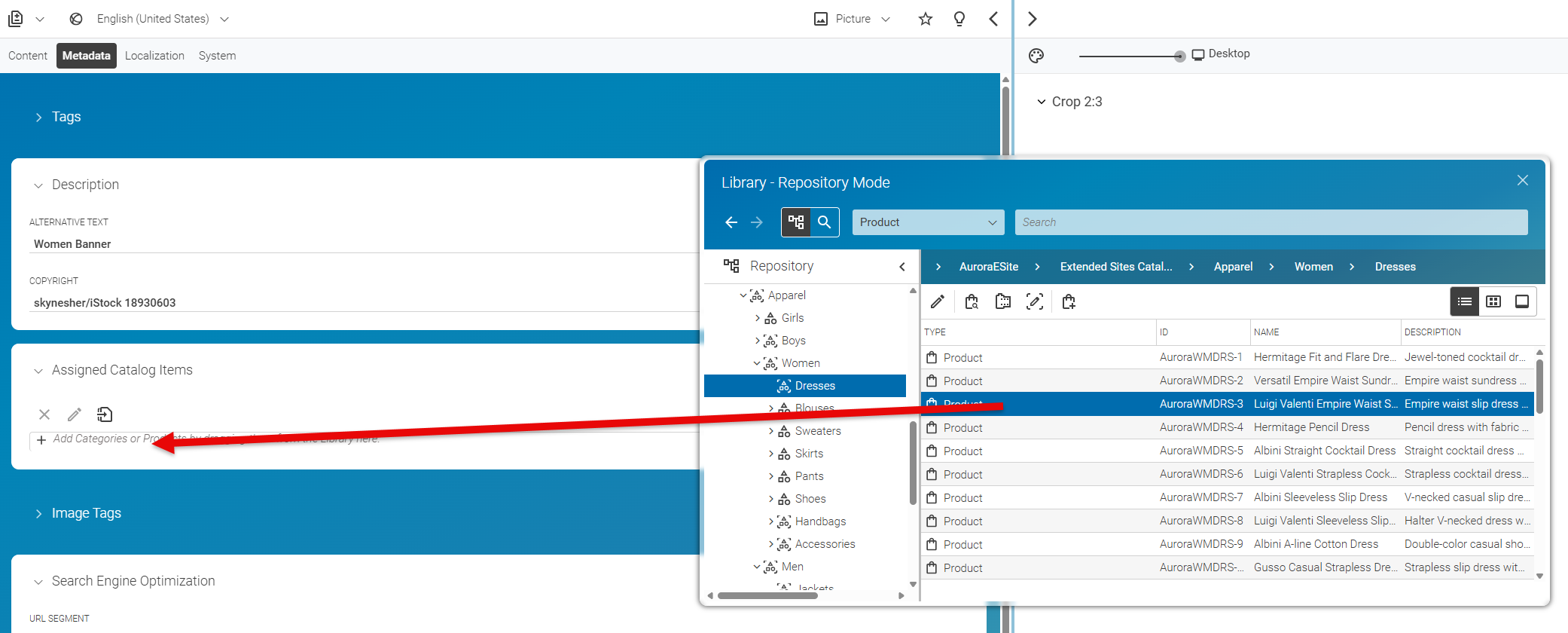Switch Library to single preview view
Viewport: 1568px width, 633px height.
(1522, 301)
